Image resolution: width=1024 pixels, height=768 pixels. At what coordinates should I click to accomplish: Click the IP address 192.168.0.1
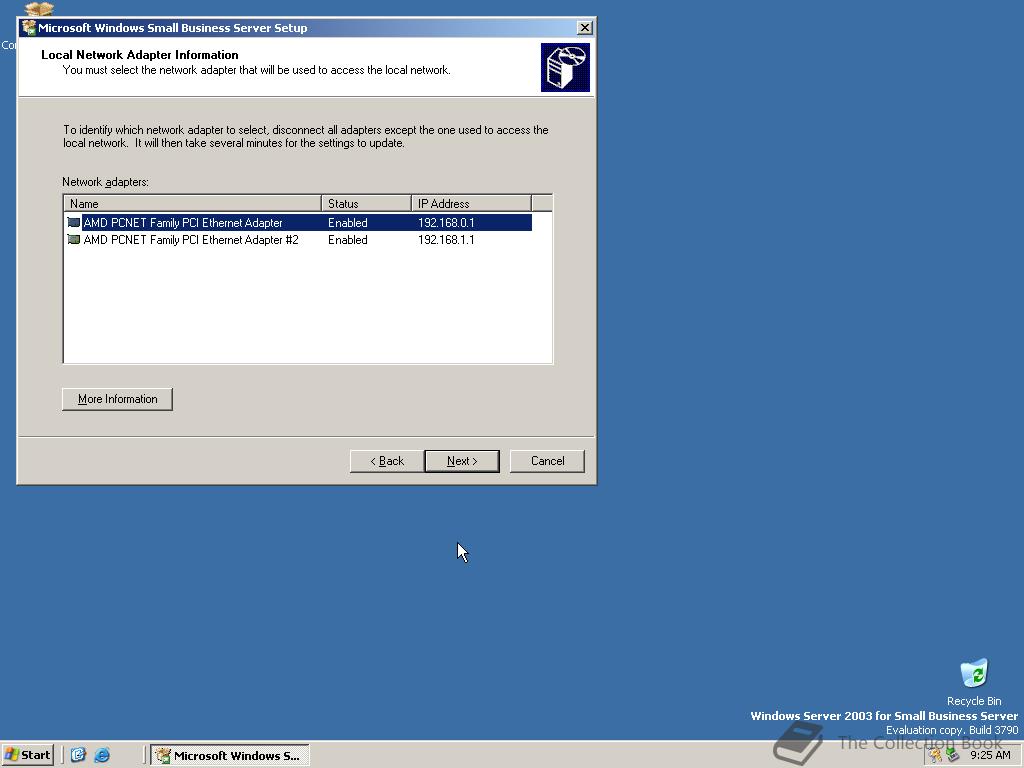(446, 223)
